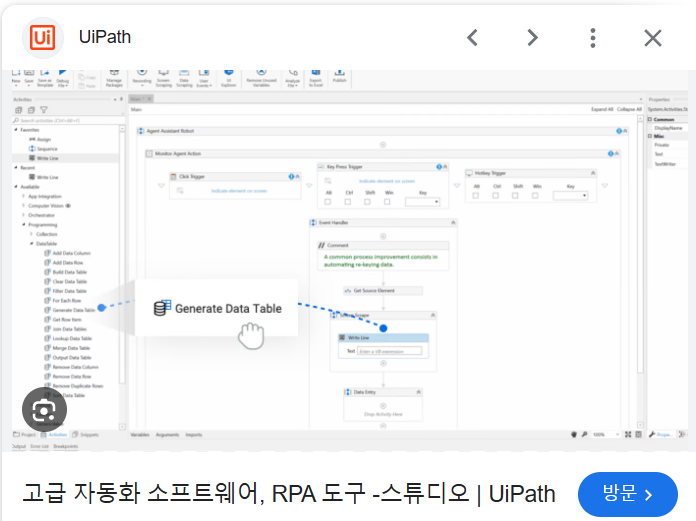Open the three-dot more options menu
The width and height of the screenshot is (696, 521).
(593, 38)
